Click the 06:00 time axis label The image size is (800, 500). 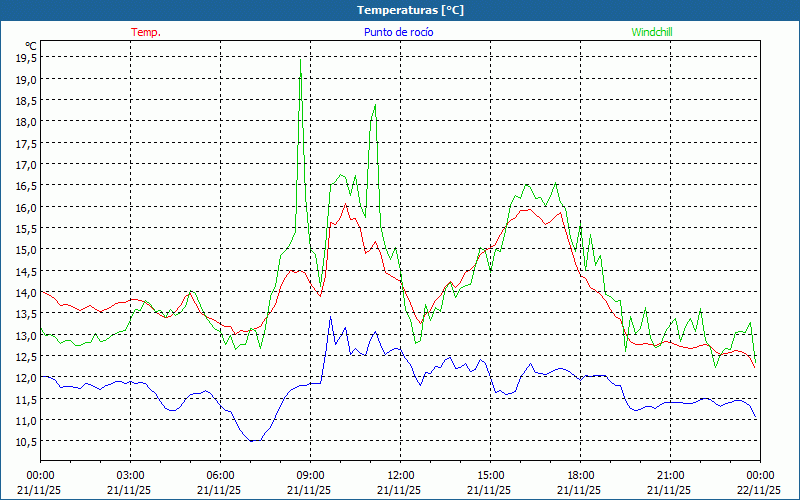220,475
